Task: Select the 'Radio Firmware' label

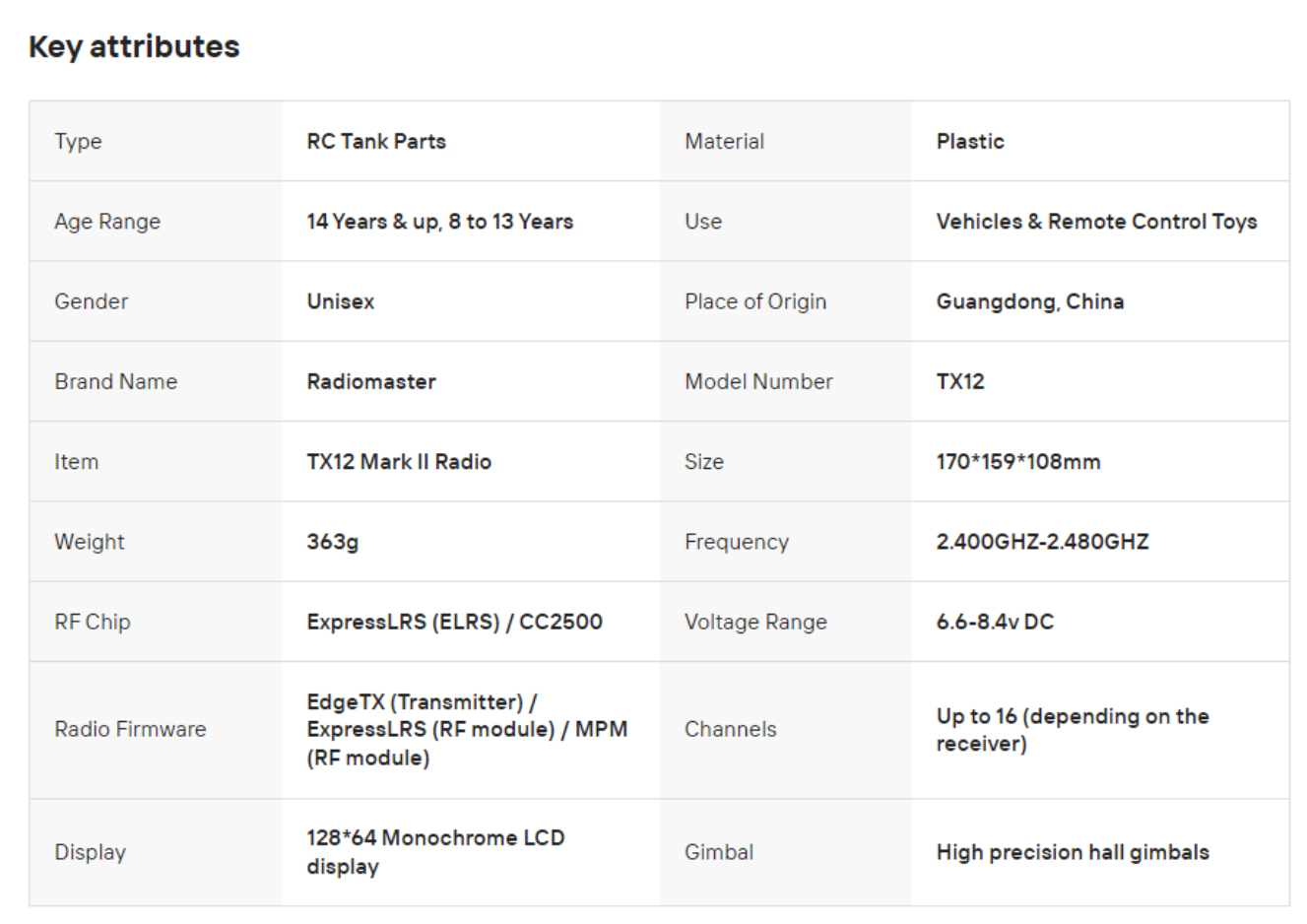Action: pyautogui.click(x=130, y=729)
